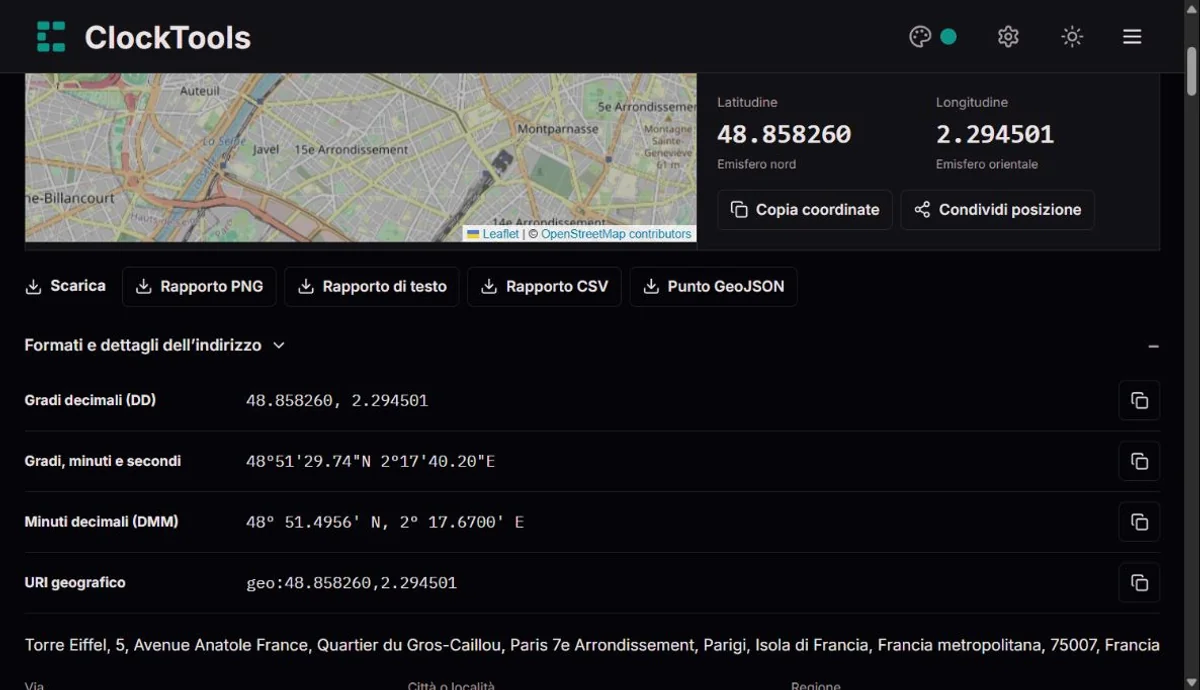Screen dimensions: 1200x690
Task: Click Condividi posizione button
Action: coord(997,210)
